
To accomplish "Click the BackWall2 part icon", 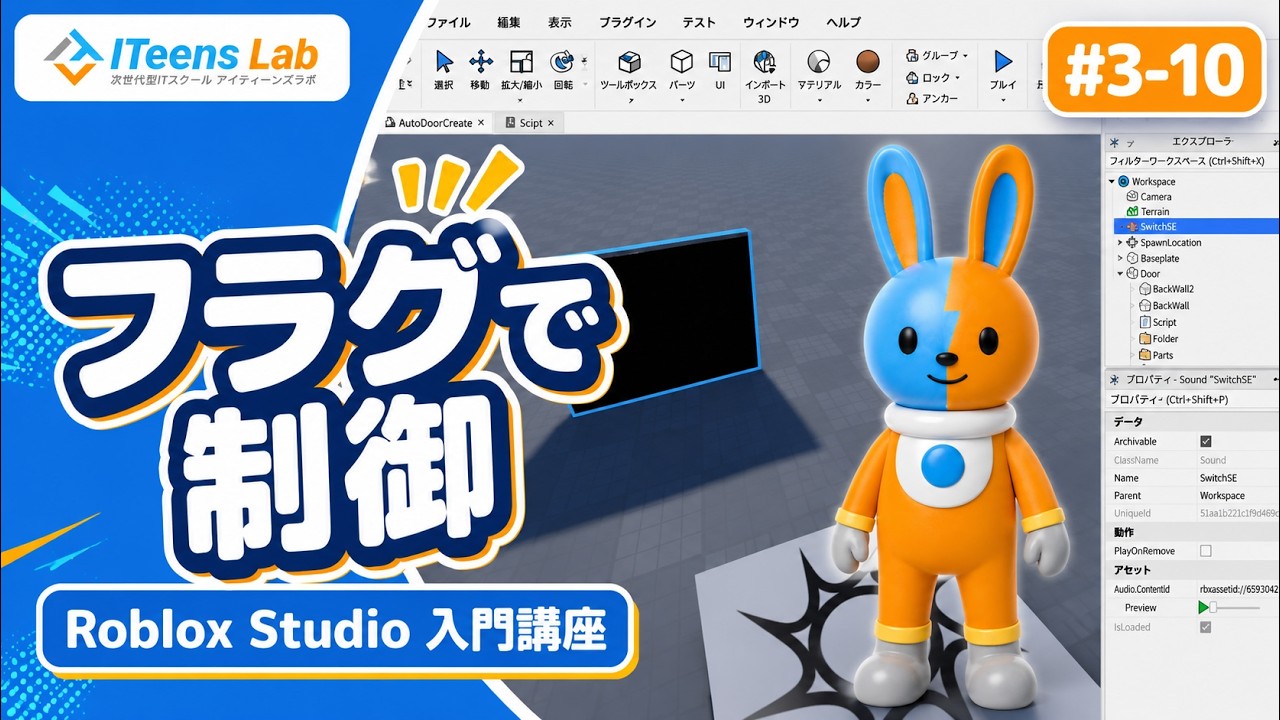I will click(1145, 289).
